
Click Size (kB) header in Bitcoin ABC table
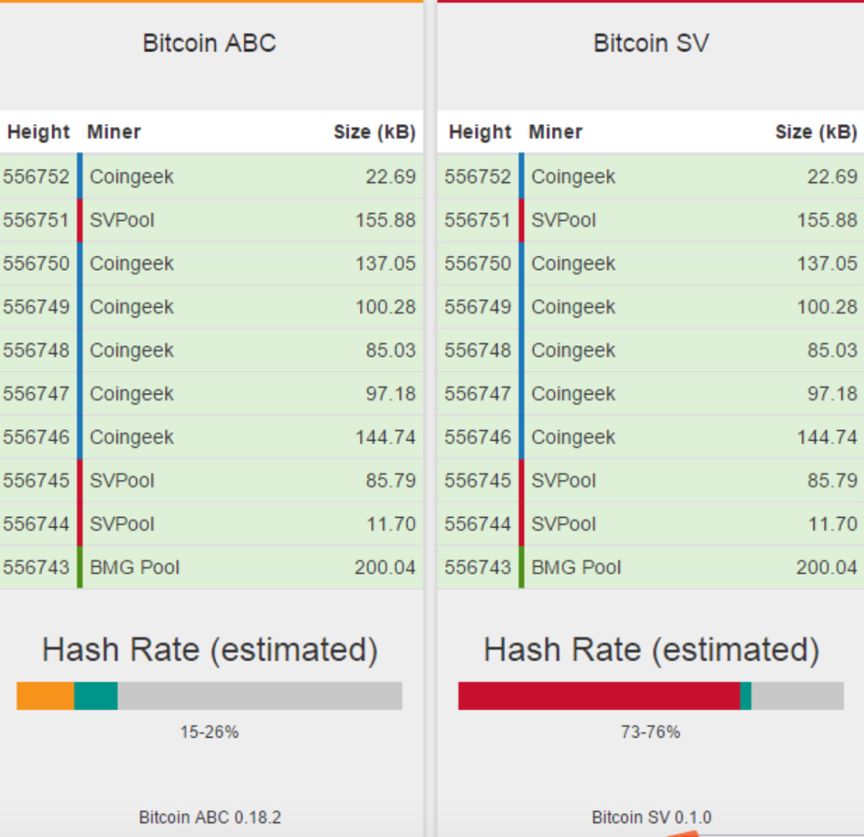(374, 132)
